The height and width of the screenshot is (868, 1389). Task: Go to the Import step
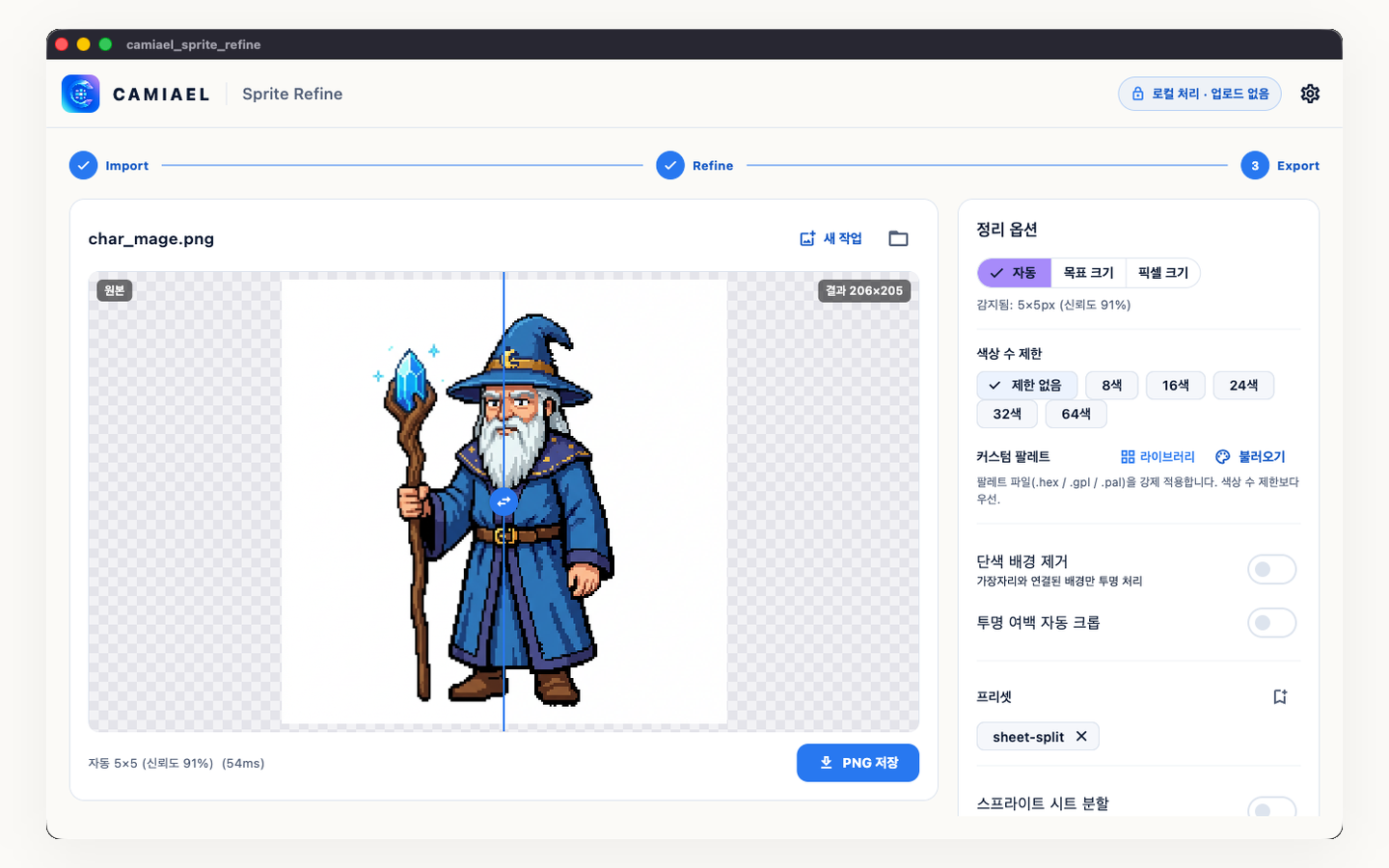click(109, 166)
